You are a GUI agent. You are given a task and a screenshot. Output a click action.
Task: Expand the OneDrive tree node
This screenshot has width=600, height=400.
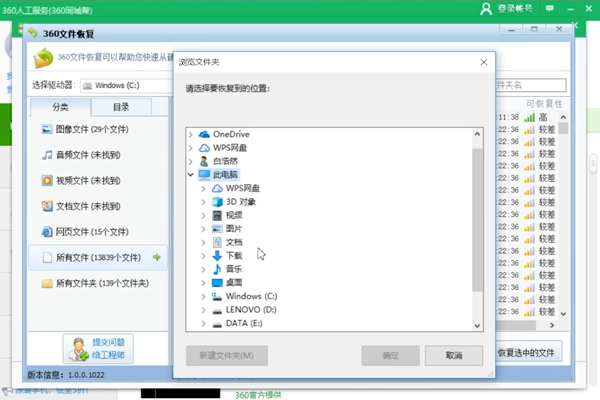(x=191, y=134)
